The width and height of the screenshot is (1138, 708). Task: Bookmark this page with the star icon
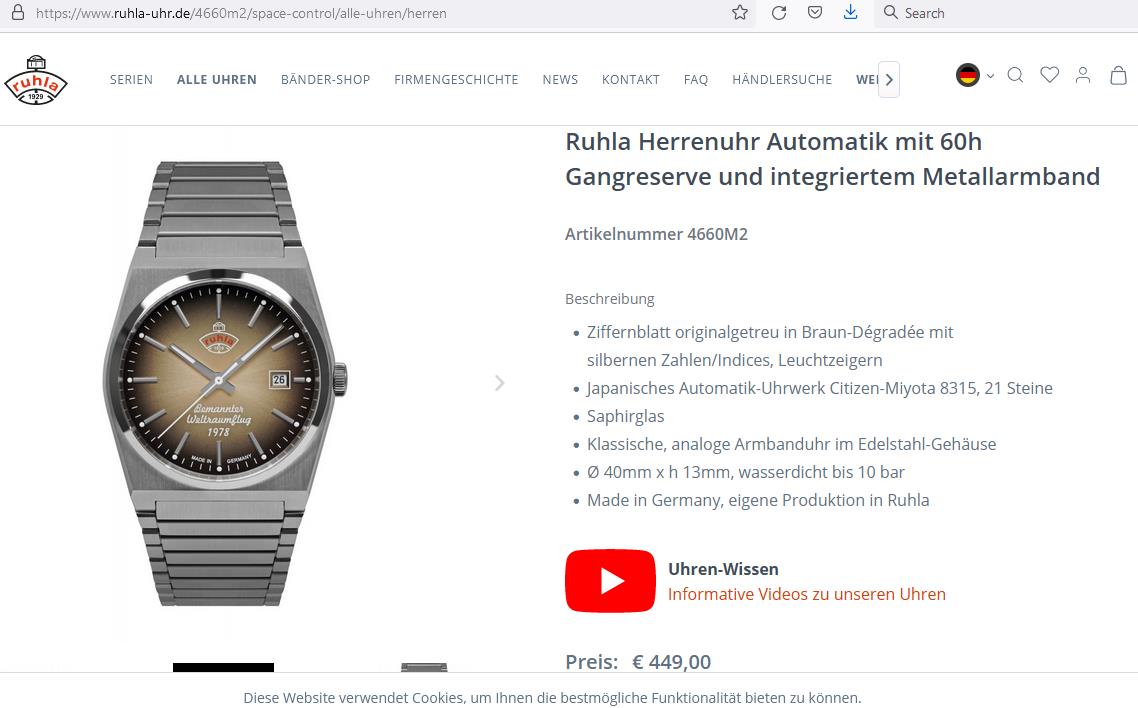(740, 12)
